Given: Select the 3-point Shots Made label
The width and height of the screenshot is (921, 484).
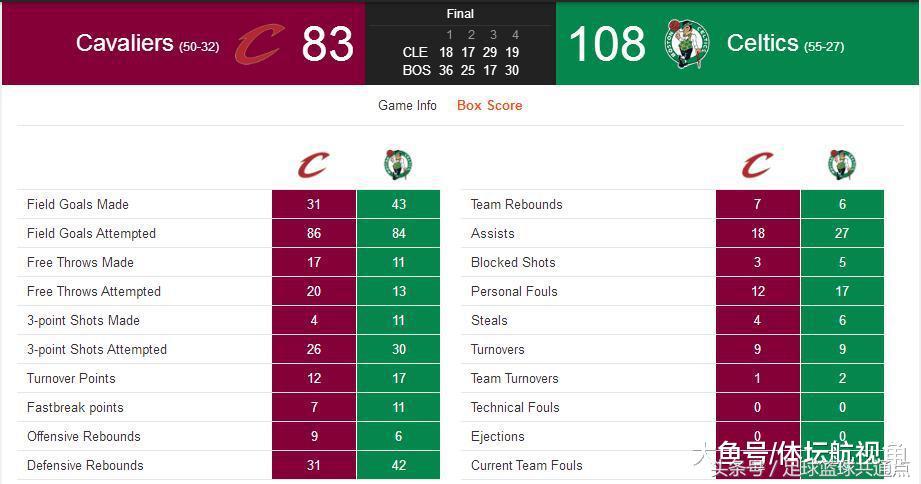Looking at the screenshot, I should pos(83,320).
